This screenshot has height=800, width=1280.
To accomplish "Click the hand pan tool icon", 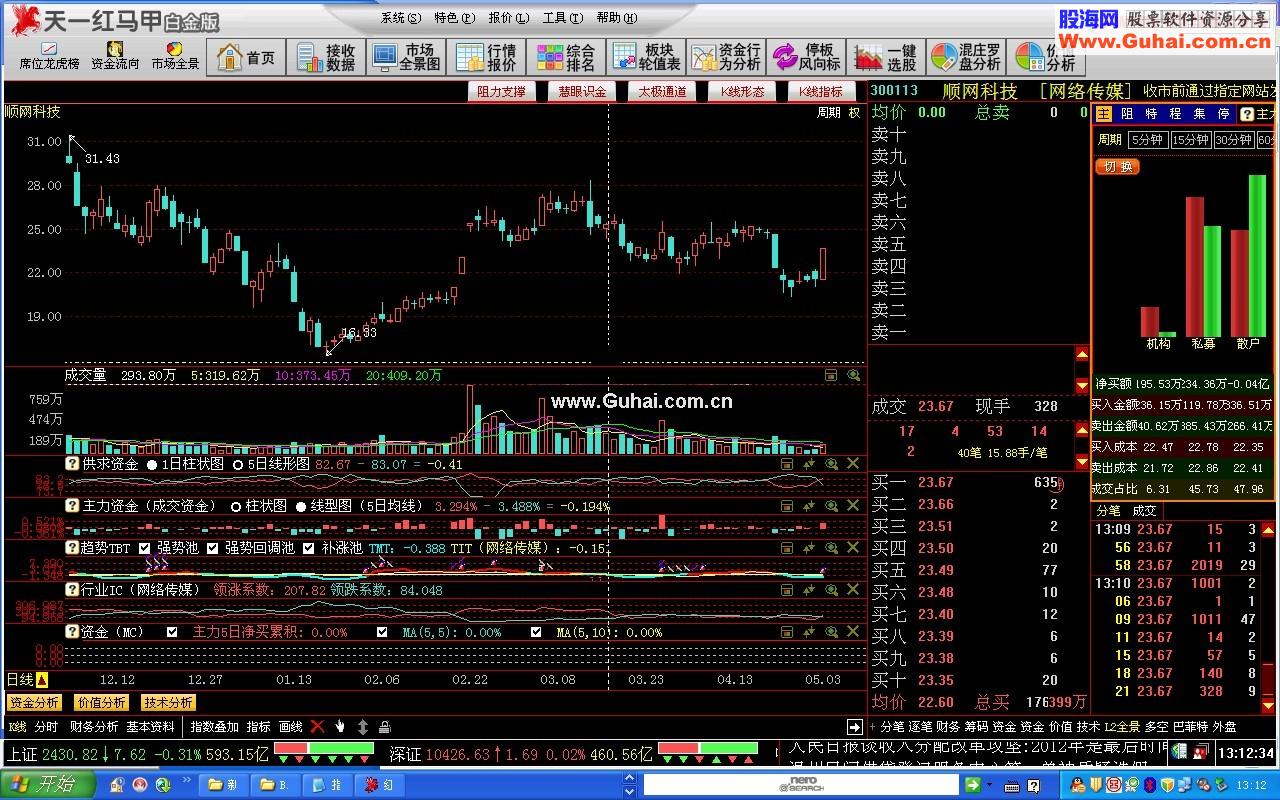I will click(x=340, y=727).
